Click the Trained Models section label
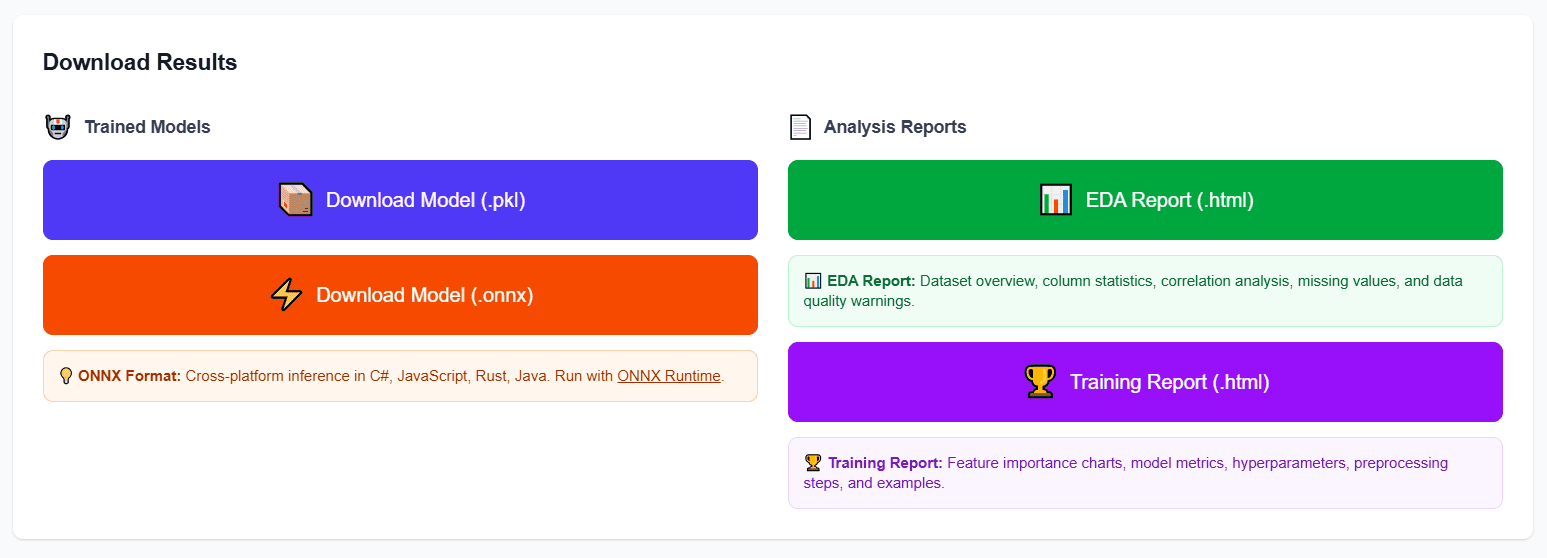Screen dimensions: 1547x558 (147, 127)
